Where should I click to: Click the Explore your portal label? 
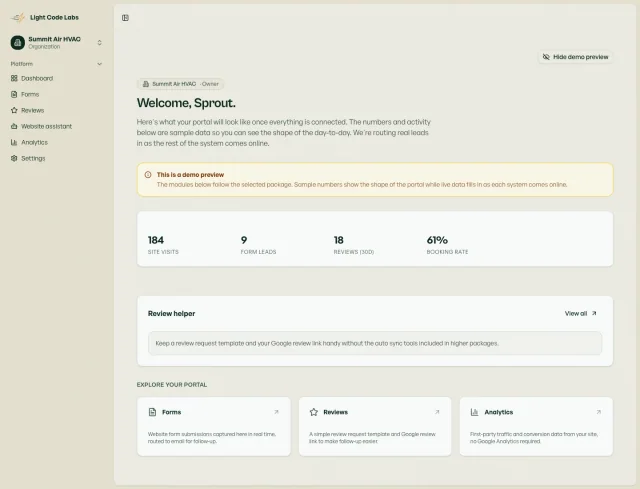click(x=172, y=385)
